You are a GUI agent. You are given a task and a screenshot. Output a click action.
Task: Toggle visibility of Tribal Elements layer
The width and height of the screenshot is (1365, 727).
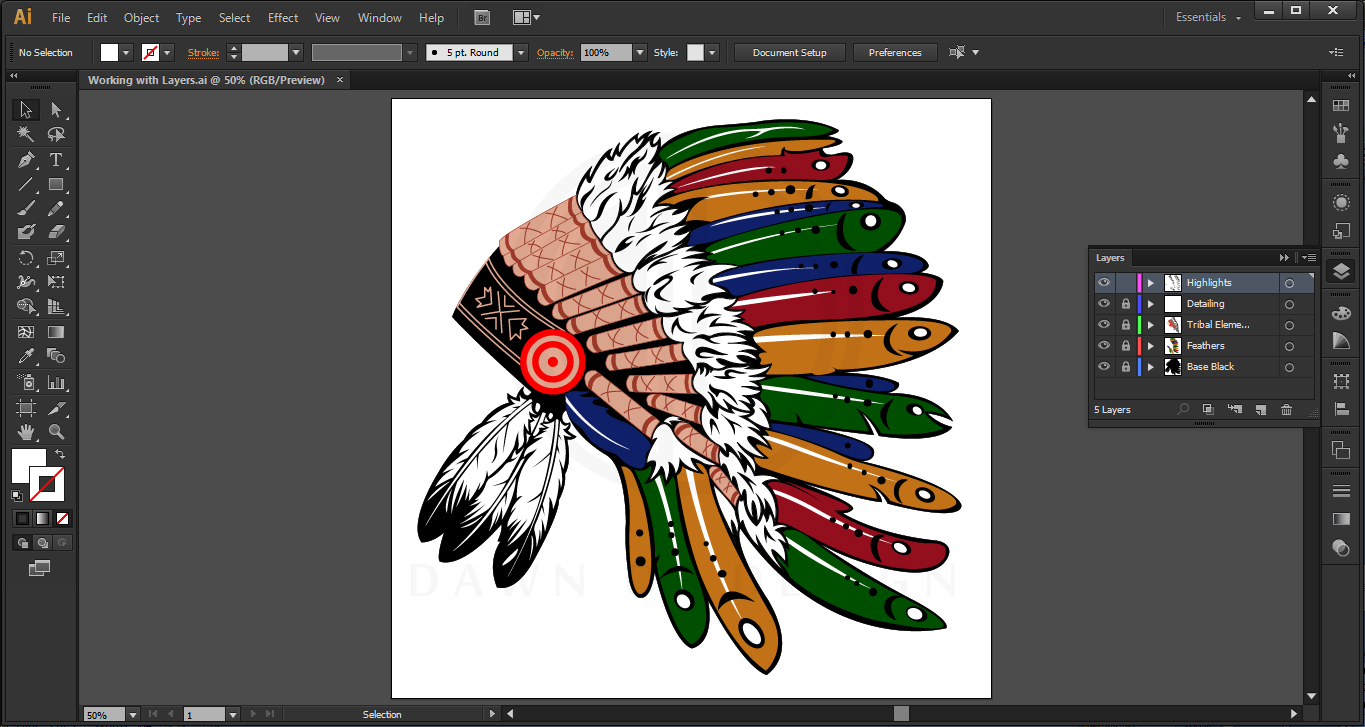(x=1104, y=325)
